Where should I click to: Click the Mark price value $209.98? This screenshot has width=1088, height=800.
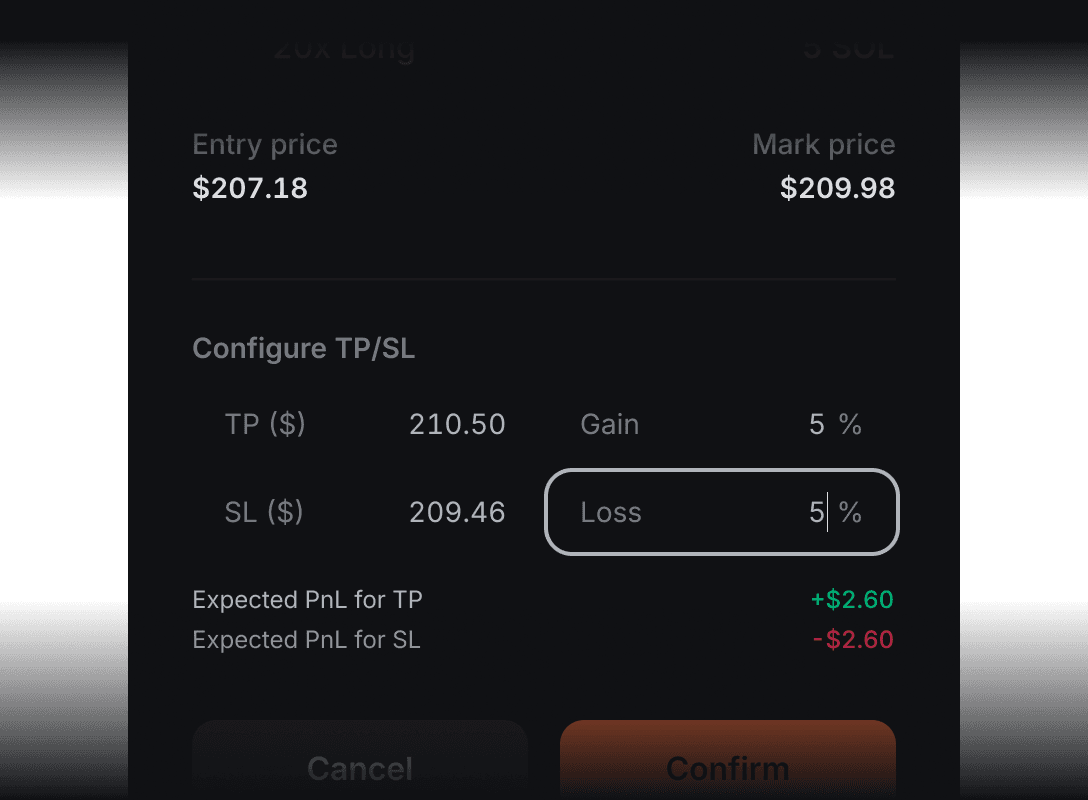click(x=837, y=188)
